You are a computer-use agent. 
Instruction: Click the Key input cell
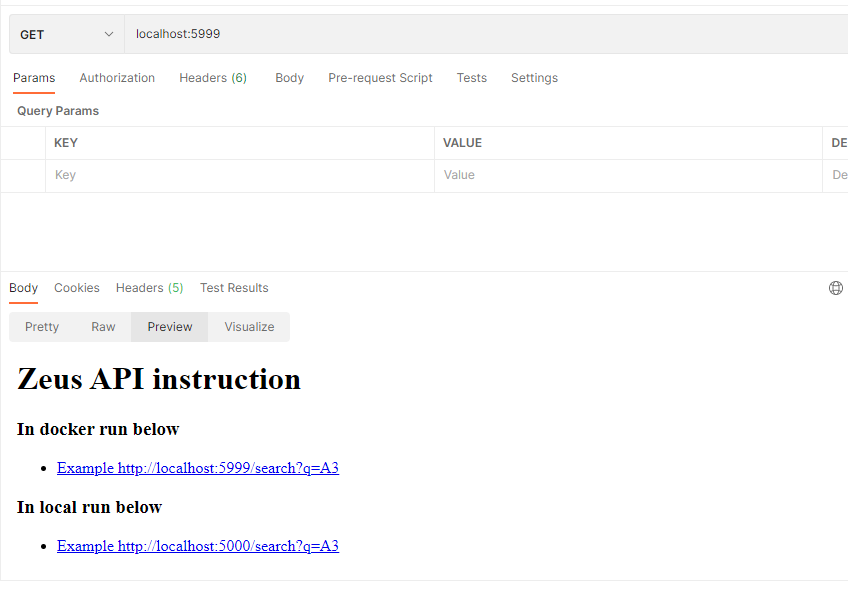click(240, 175)
